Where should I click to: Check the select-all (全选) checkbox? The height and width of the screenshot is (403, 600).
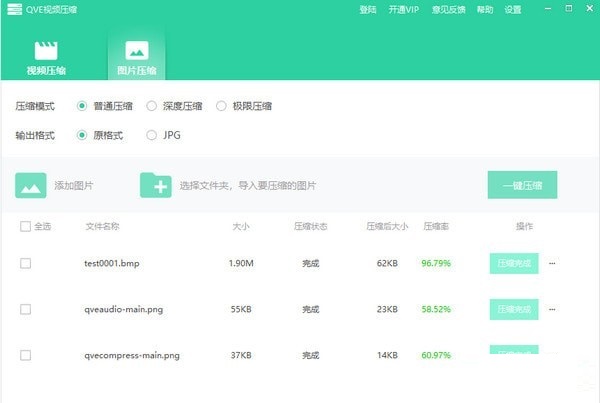pos(25,227)
